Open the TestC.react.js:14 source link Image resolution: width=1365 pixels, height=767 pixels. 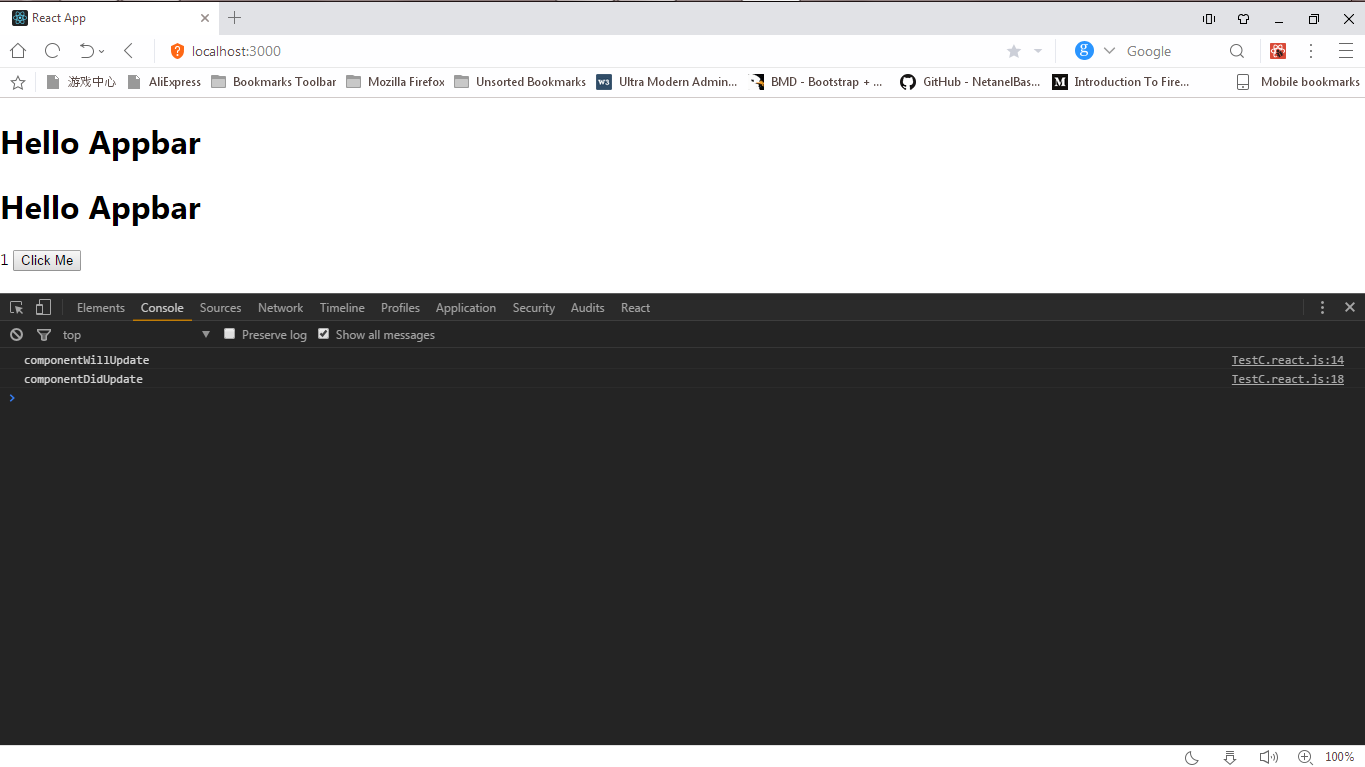pos(1287,360)
